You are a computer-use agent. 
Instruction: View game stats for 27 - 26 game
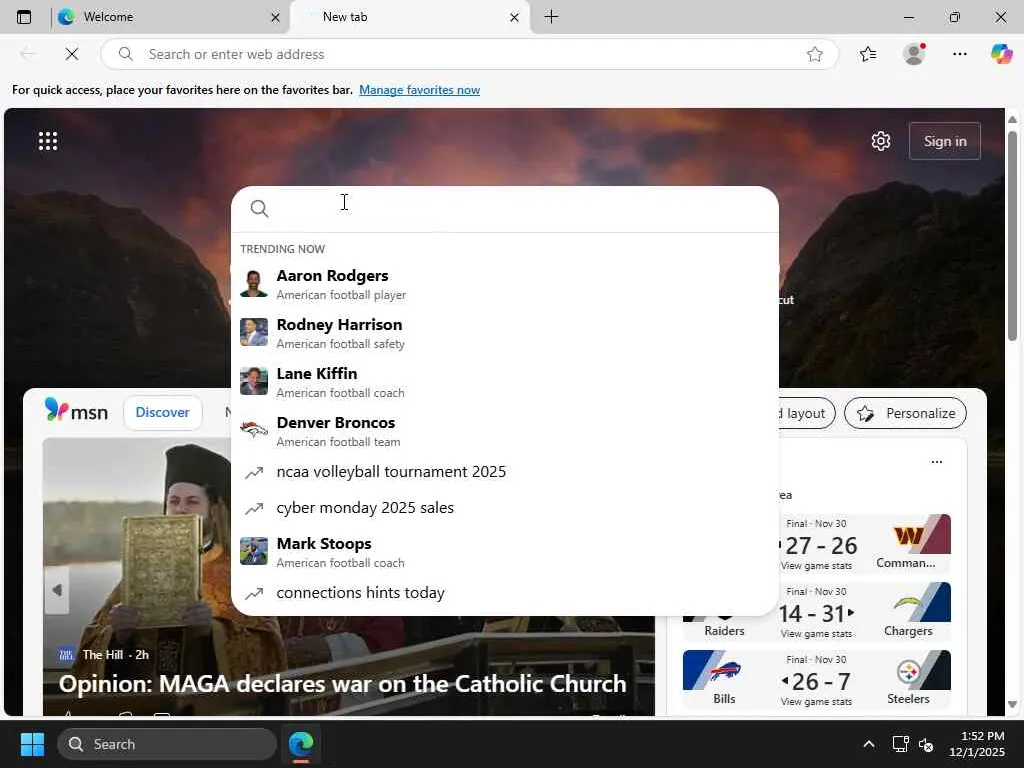816,566
